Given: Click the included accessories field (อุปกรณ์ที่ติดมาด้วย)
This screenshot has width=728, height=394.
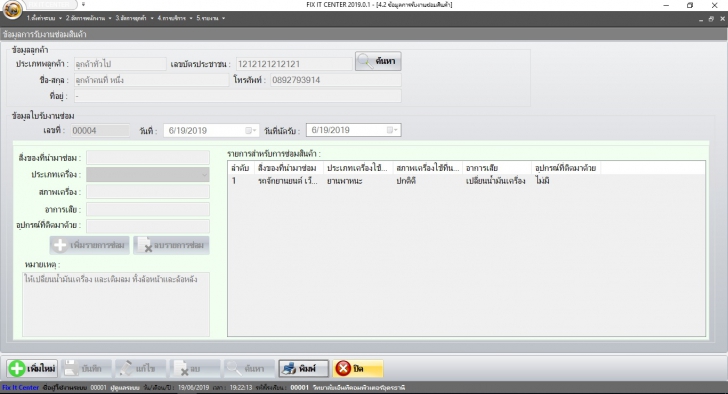Looking at the screenshot, I should [148, 226].
